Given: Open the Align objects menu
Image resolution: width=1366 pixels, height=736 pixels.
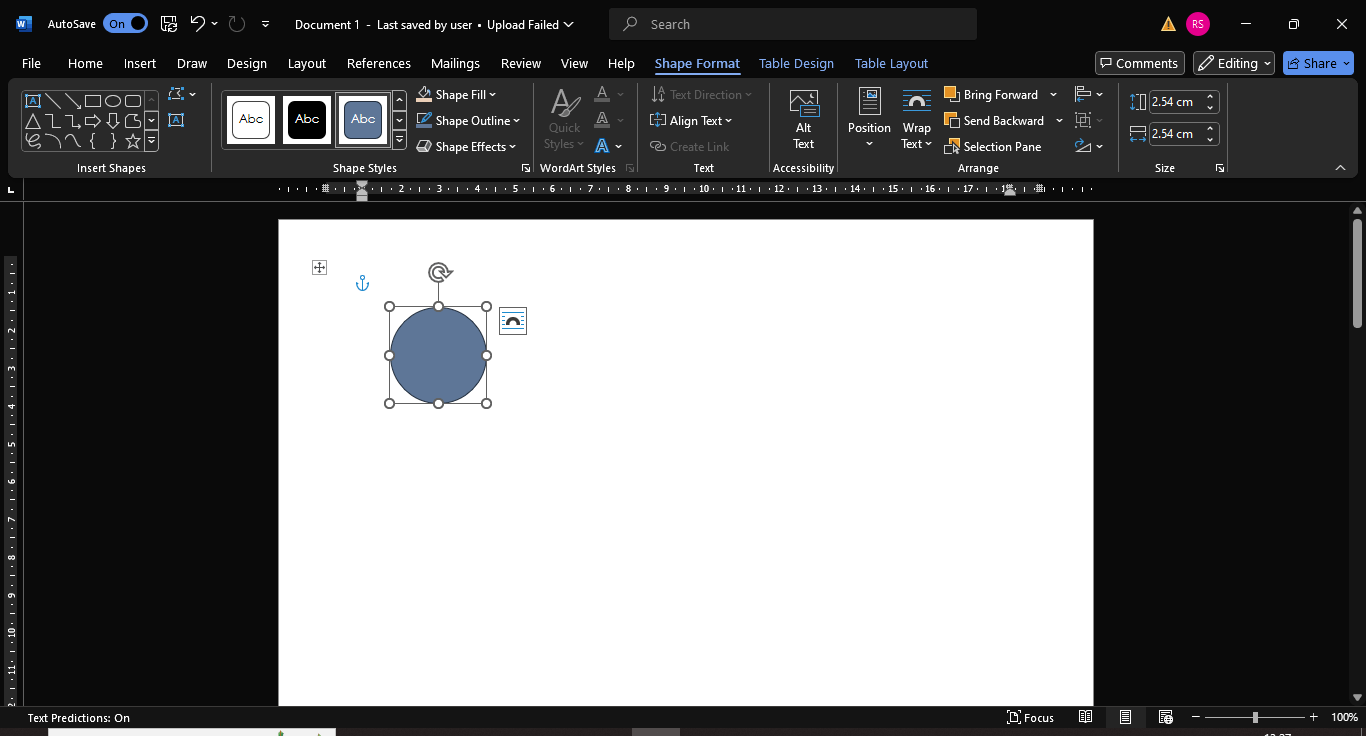Looking at the screenshot, I should click(1089, 94).
